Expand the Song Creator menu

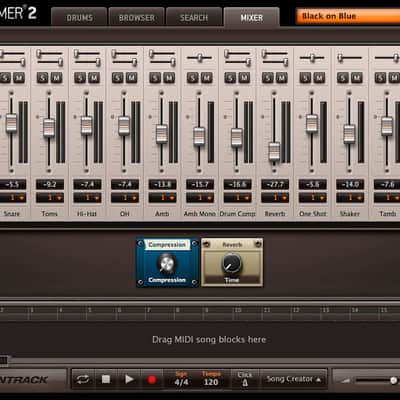coord(294,379)
